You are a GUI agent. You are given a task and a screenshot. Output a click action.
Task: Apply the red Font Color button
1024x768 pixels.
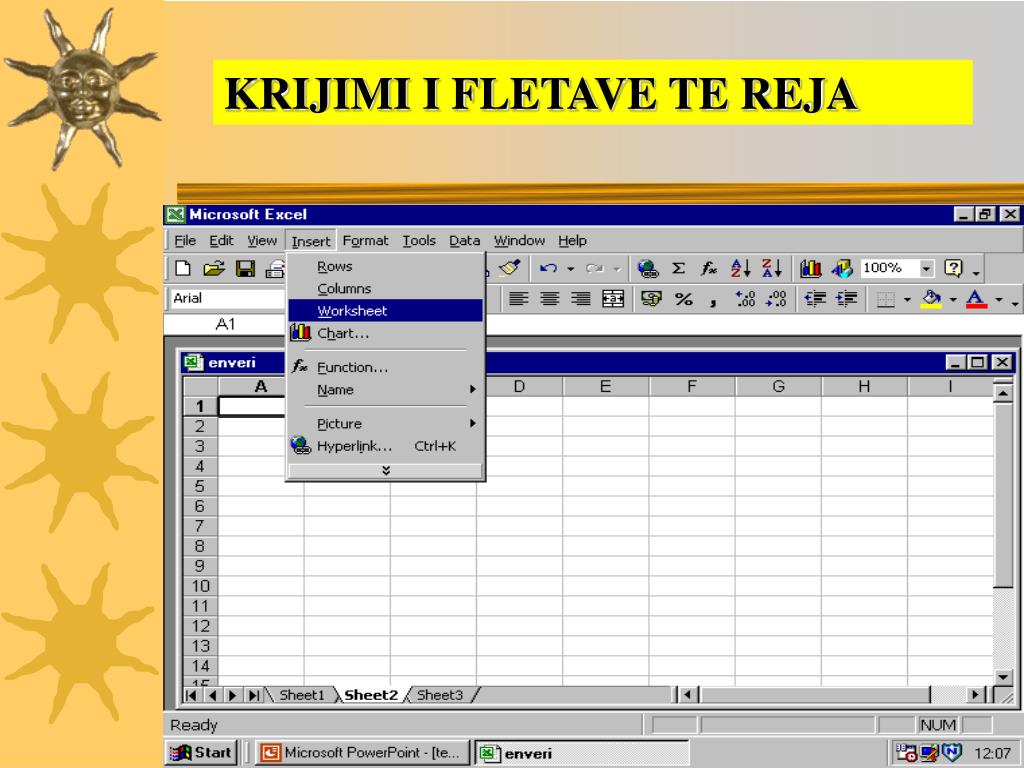click(976, 299)
